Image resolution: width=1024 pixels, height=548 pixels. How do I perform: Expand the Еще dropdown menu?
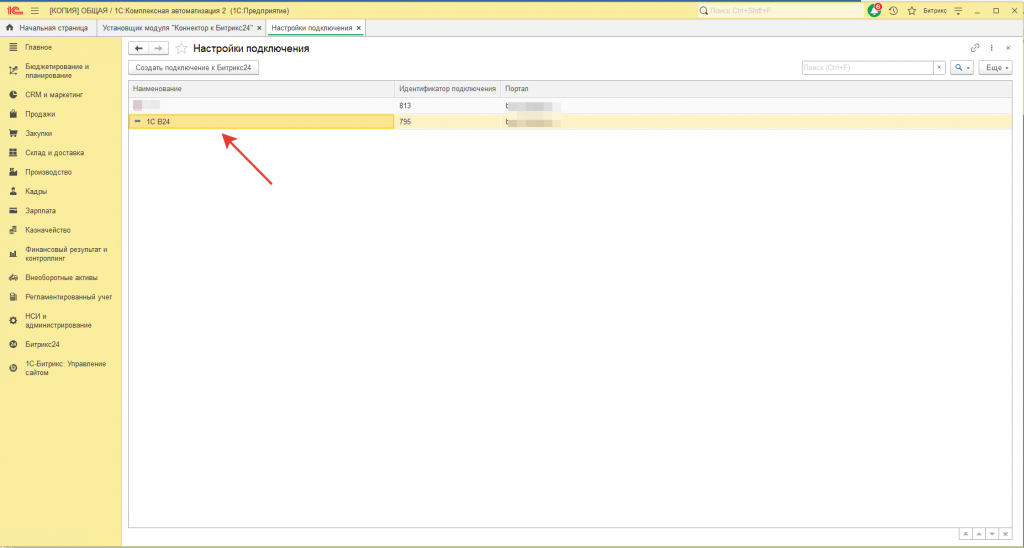[x=994, y=68]
